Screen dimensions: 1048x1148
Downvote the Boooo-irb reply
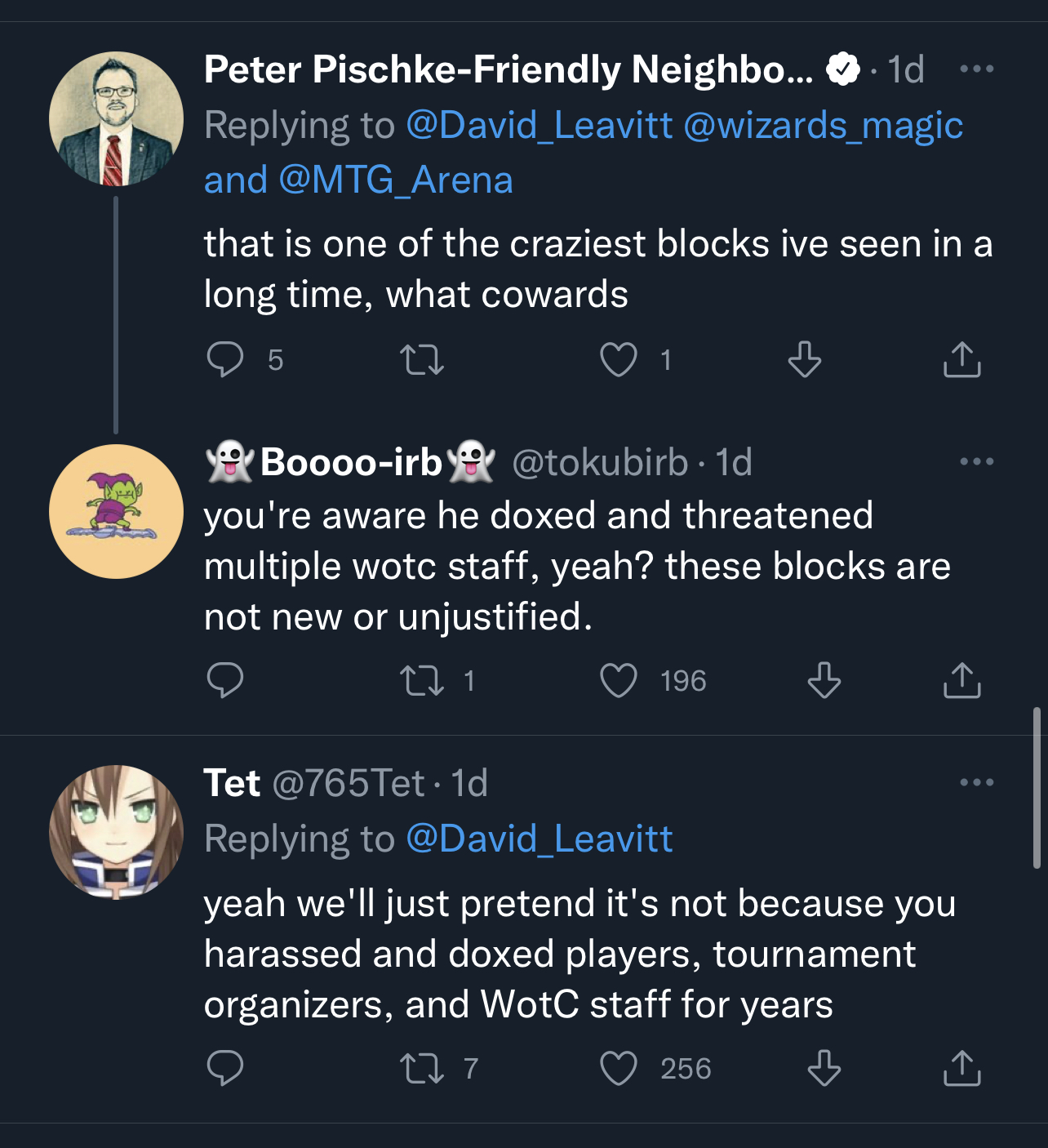[x=824, y=680]
